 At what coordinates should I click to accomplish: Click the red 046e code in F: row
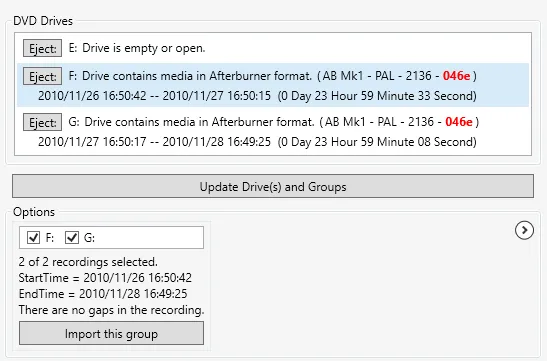point(456,76)
